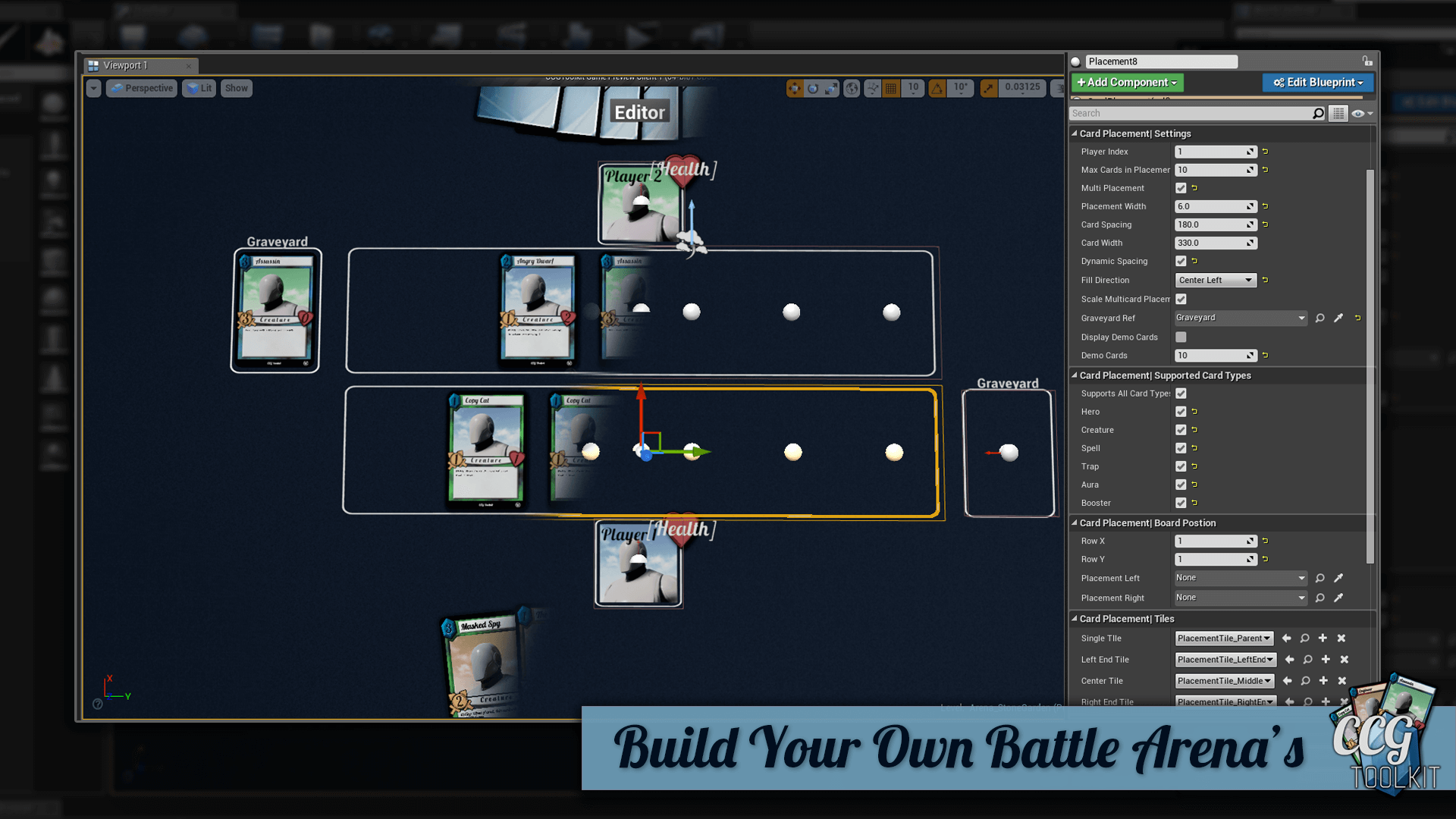Clear the Single Tile asset with X
Image resolution: width=1456 pixels, height=819 pixels.
1341,639
